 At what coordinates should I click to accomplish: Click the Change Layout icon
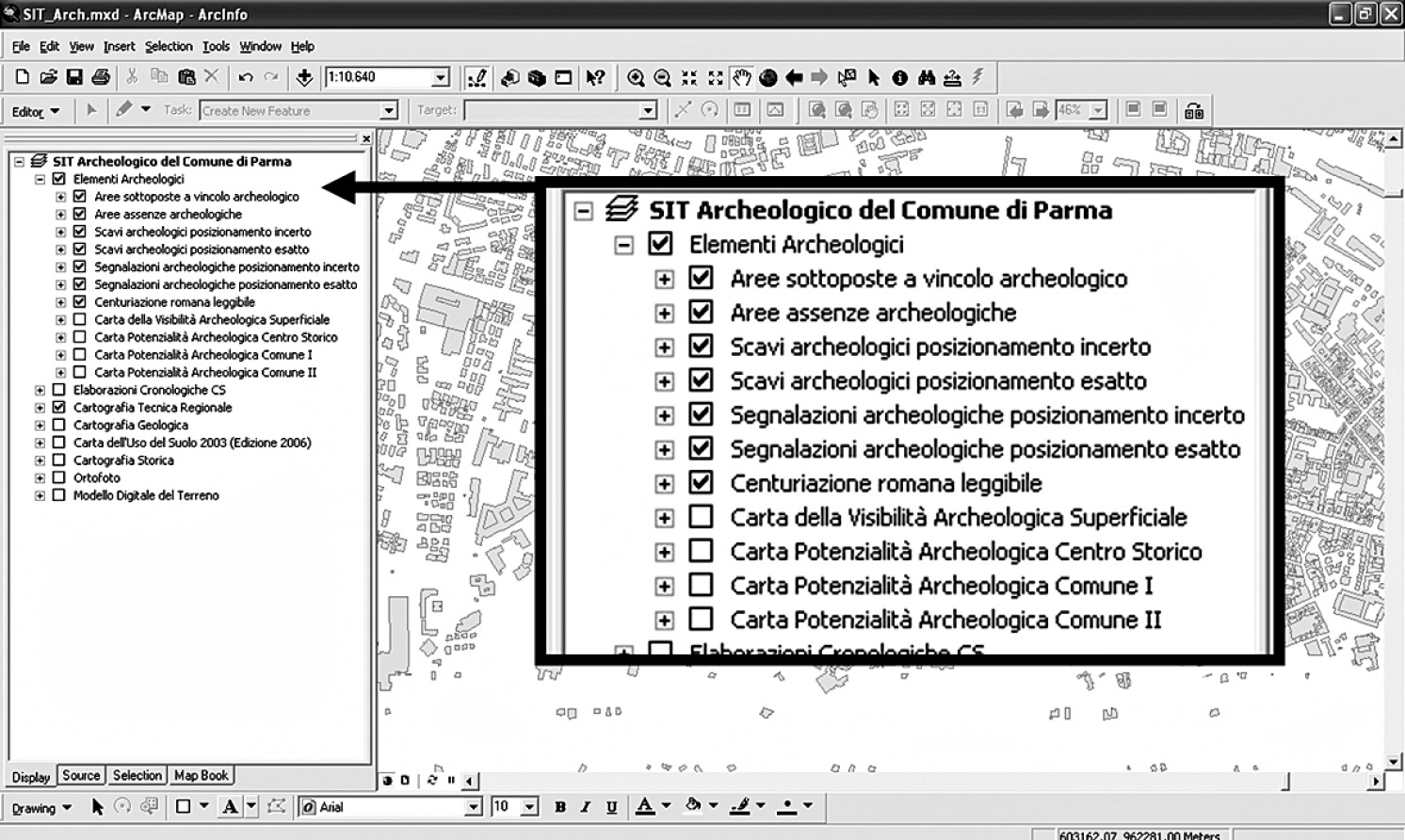[x=1194, y=111]
